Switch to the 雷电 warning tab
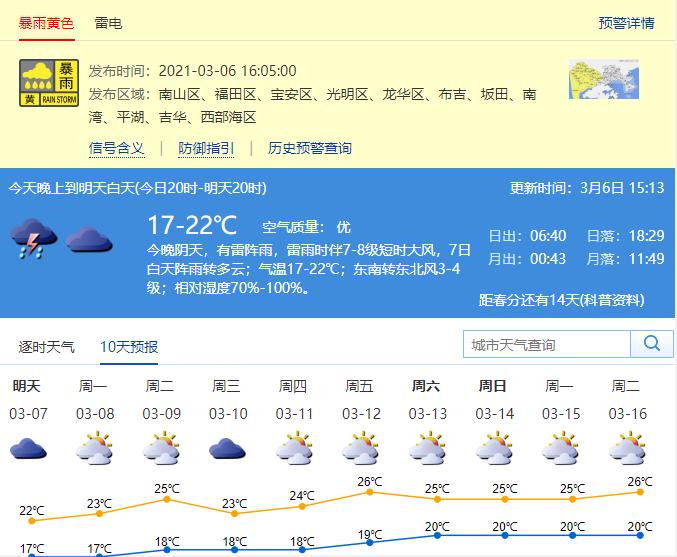 point(109,22)
